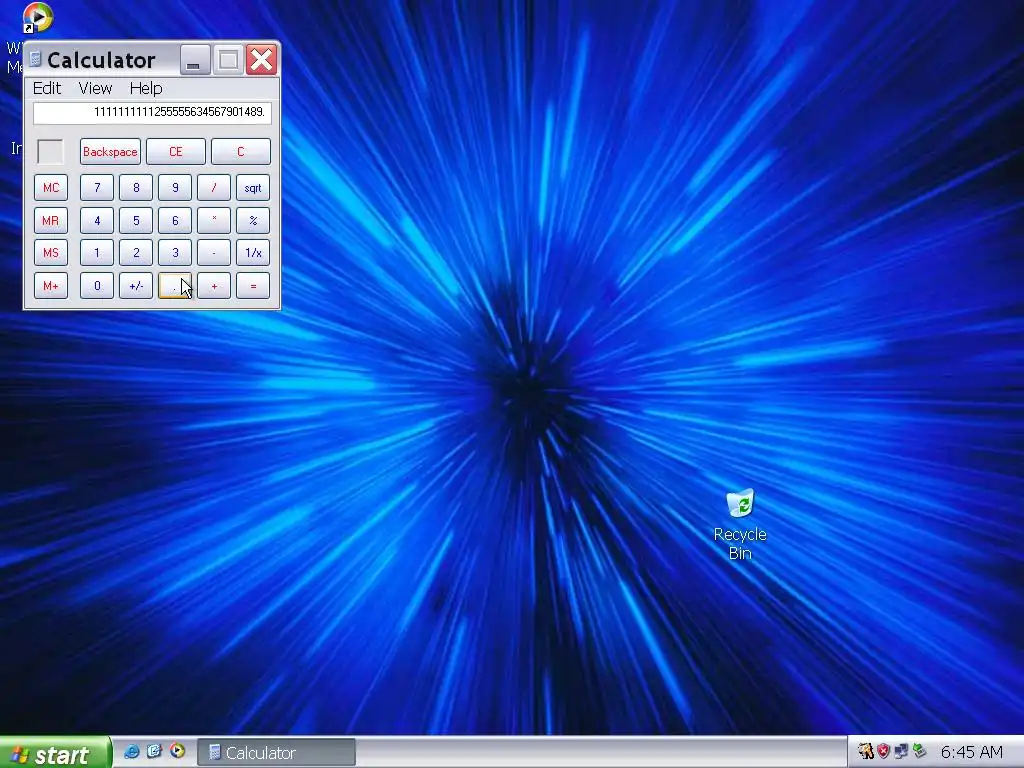
Task: Click digit 7 on calculator
Action: pos(97,188)
